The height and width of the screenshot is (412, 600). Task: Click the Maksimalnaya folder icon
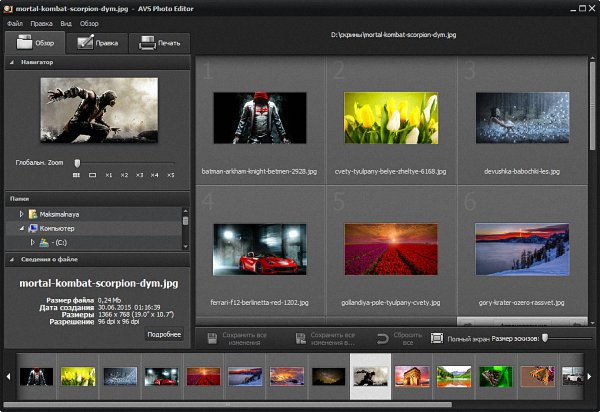point(33,214)
